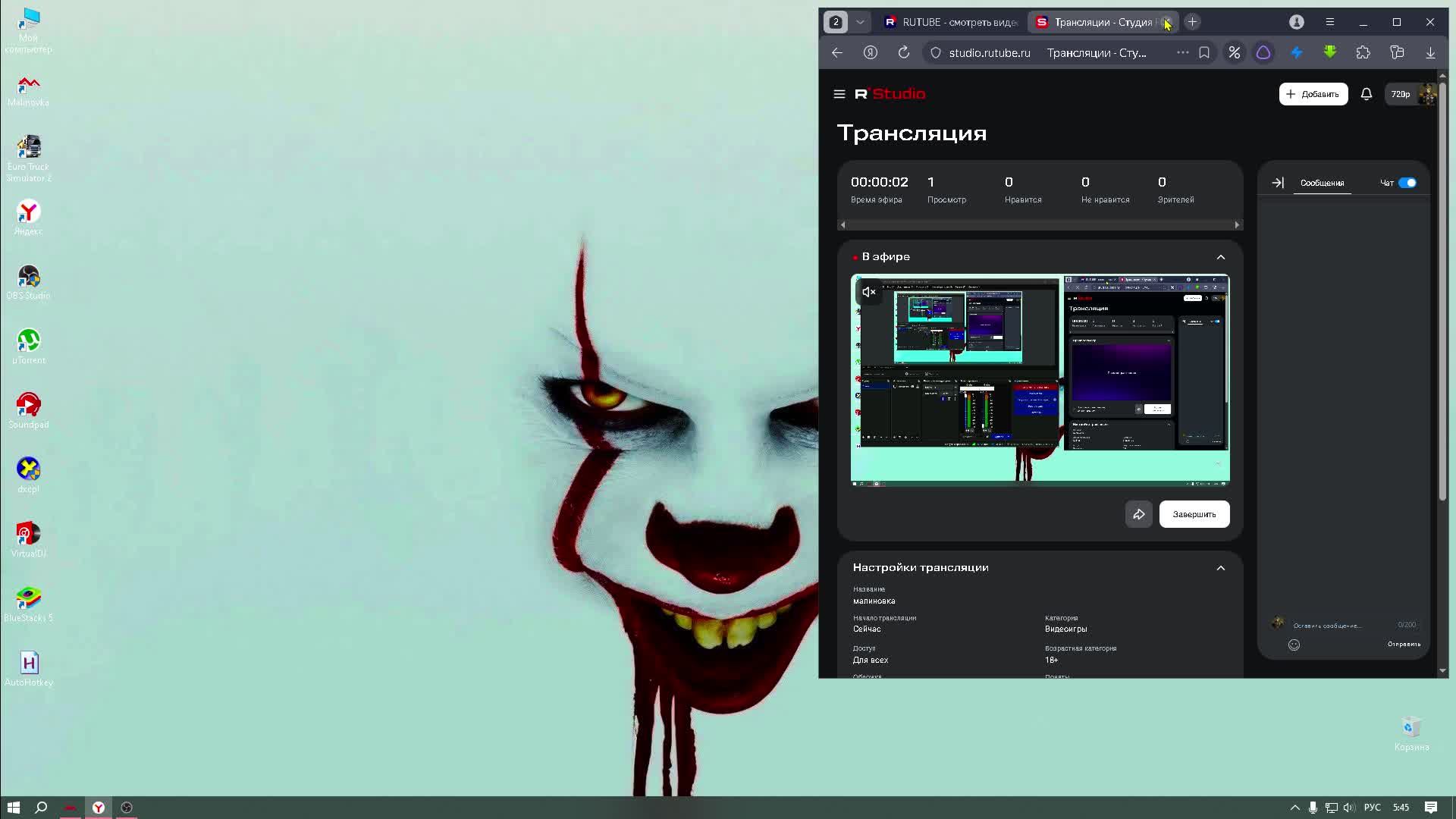Open the Recycle Bin (Корзина)
Viewport: 1456px width, 819px height.
1411,734
